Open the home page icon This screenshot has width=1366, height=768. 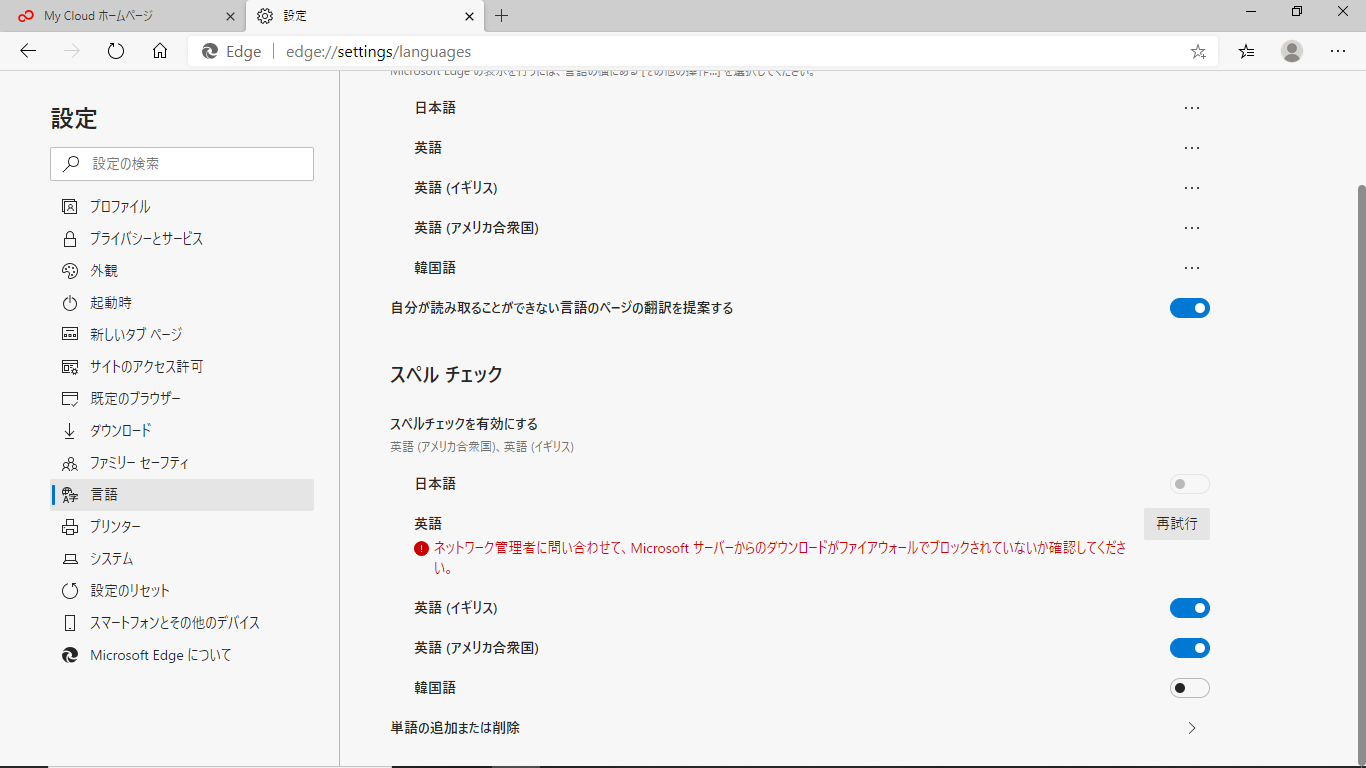click(160, 51)
